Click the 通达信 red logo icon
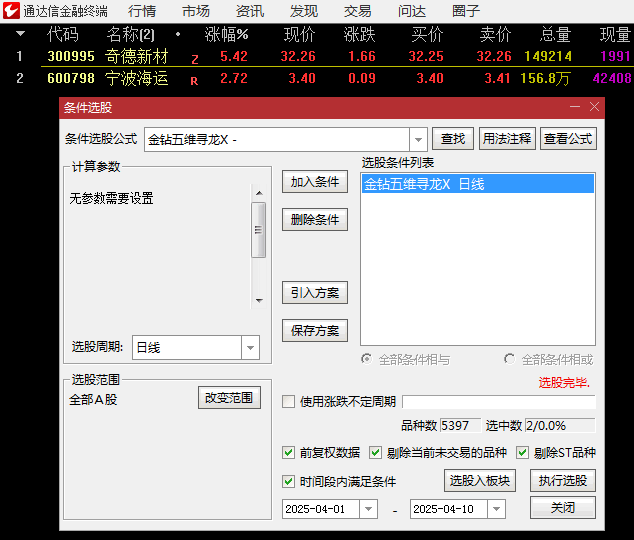Image resolution: width=634 pixels, height=540 pixels. [x=11, y=11]
